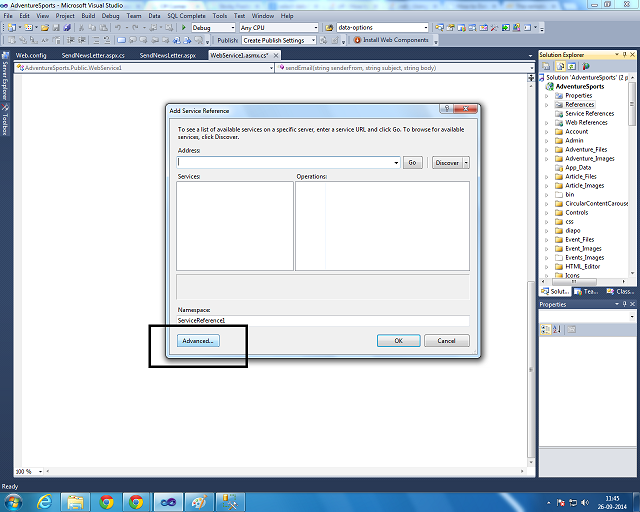640x512 pixels.
Task: Click Install Web Components label
Action: point(396,40)
